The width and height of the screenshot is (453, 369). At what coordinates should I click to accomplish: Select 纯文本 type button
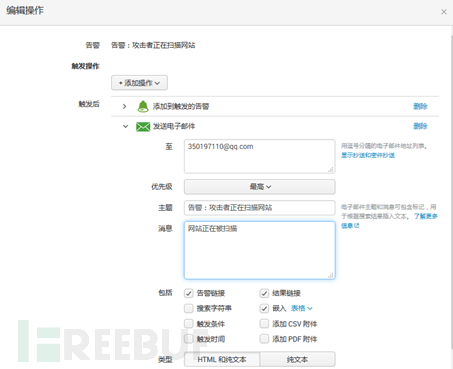[297, 359]
